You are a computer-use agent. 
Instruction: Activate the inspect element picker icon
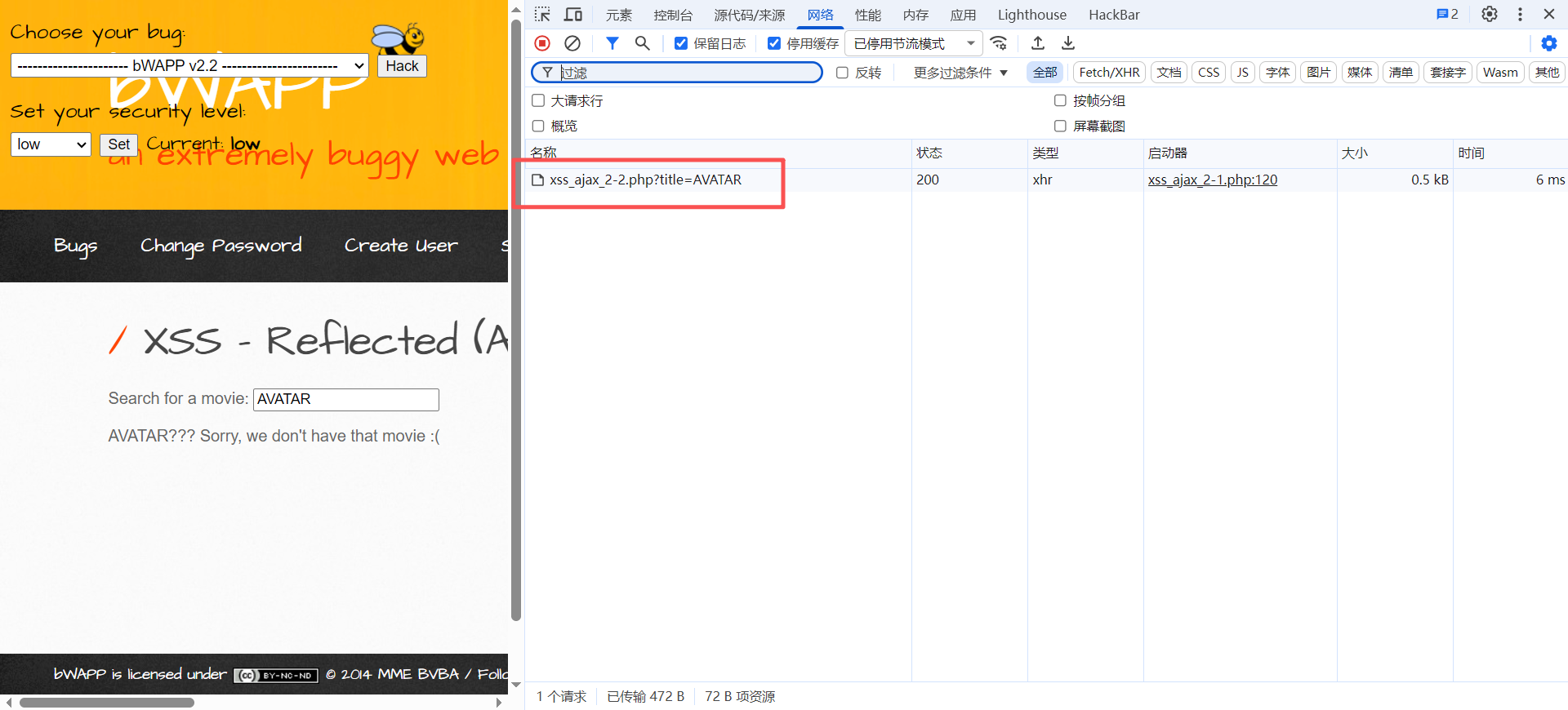pyautogui.click(x=542, y=15)
